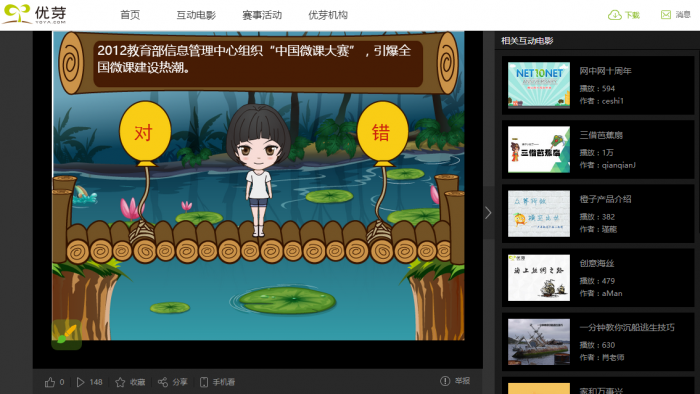Click the mobile phone view icon
This screenshot has width=700, height=394.
tap(204, 382)
